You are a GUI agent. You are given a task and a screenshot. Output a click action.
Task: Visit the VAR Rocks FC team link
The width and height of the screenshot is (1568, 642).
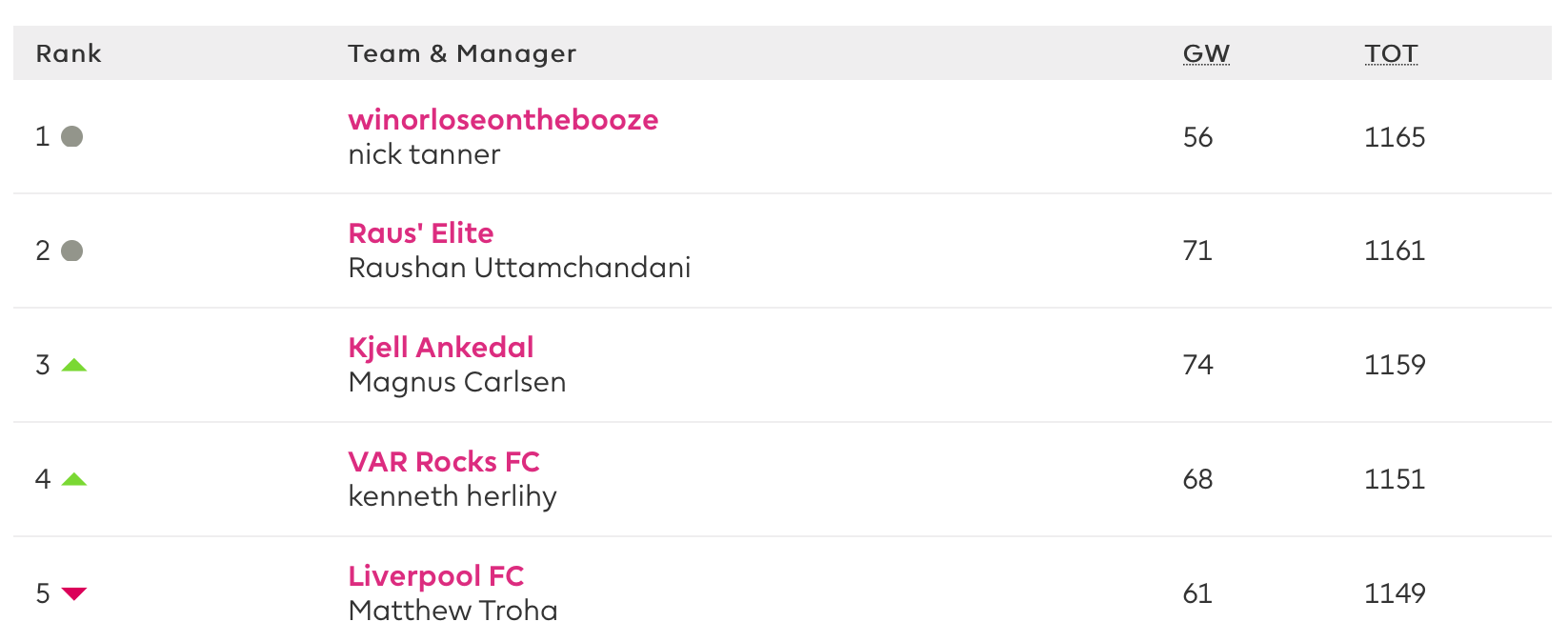[444, 462]
